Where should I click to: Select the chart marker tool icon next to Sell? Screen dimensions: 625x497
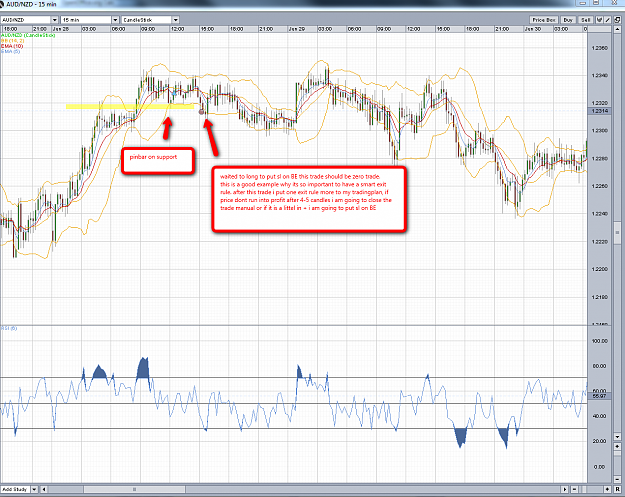599,20
